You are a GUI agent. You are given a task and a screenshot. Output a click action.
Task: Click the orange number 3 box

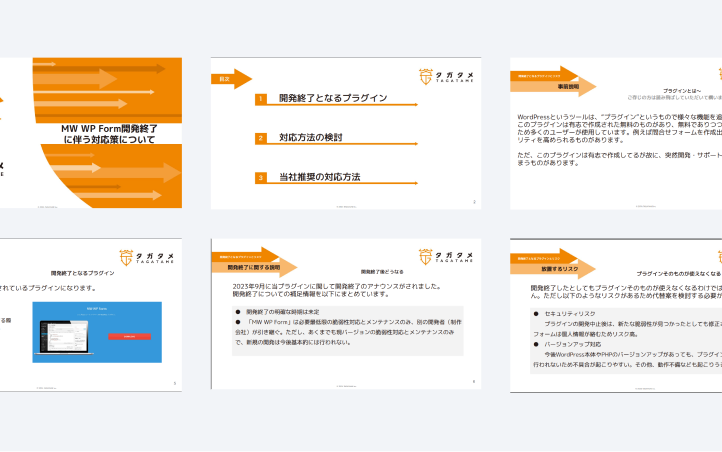coord(260,178)
